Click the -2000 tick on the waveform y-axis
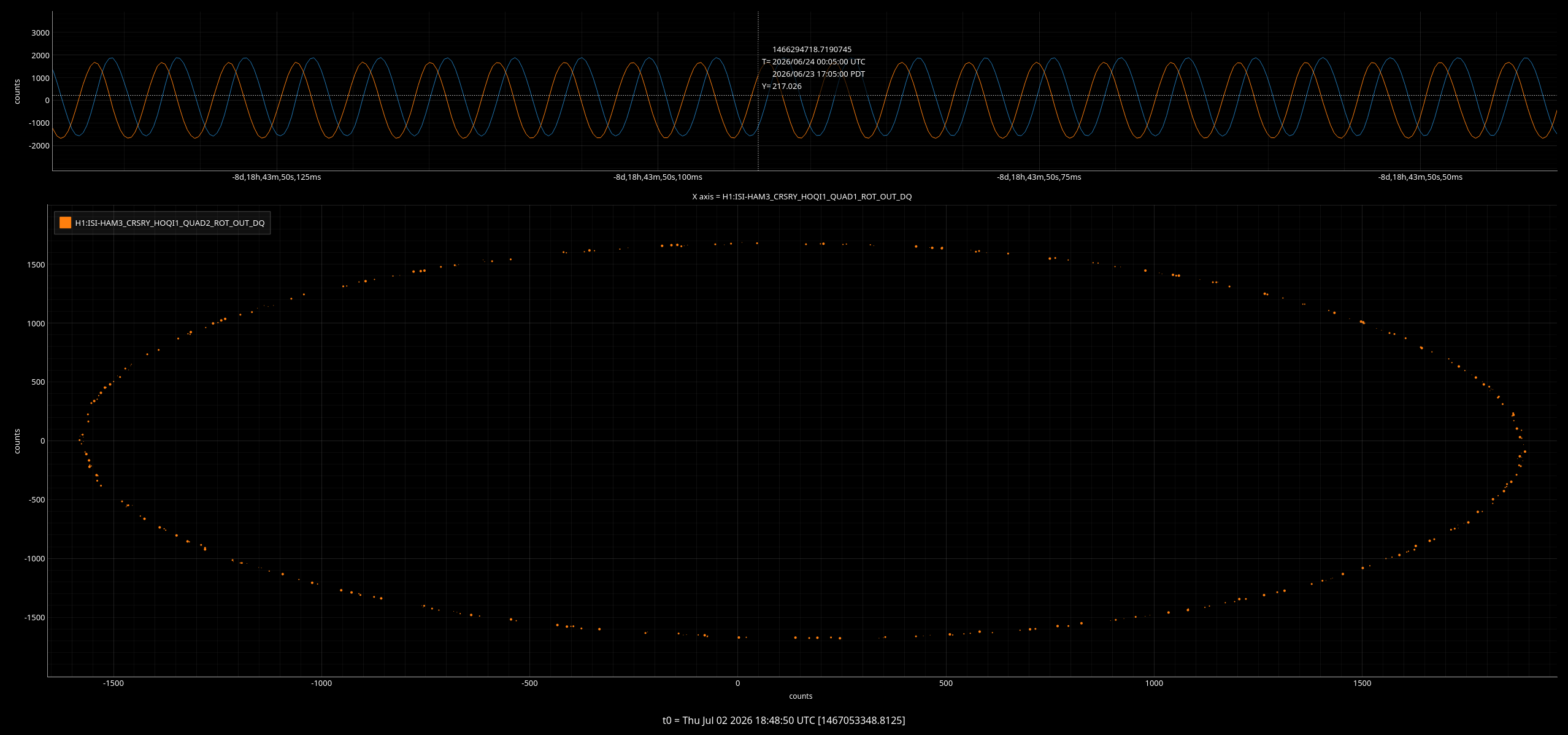1568x735 pixels. coord(39,146)
